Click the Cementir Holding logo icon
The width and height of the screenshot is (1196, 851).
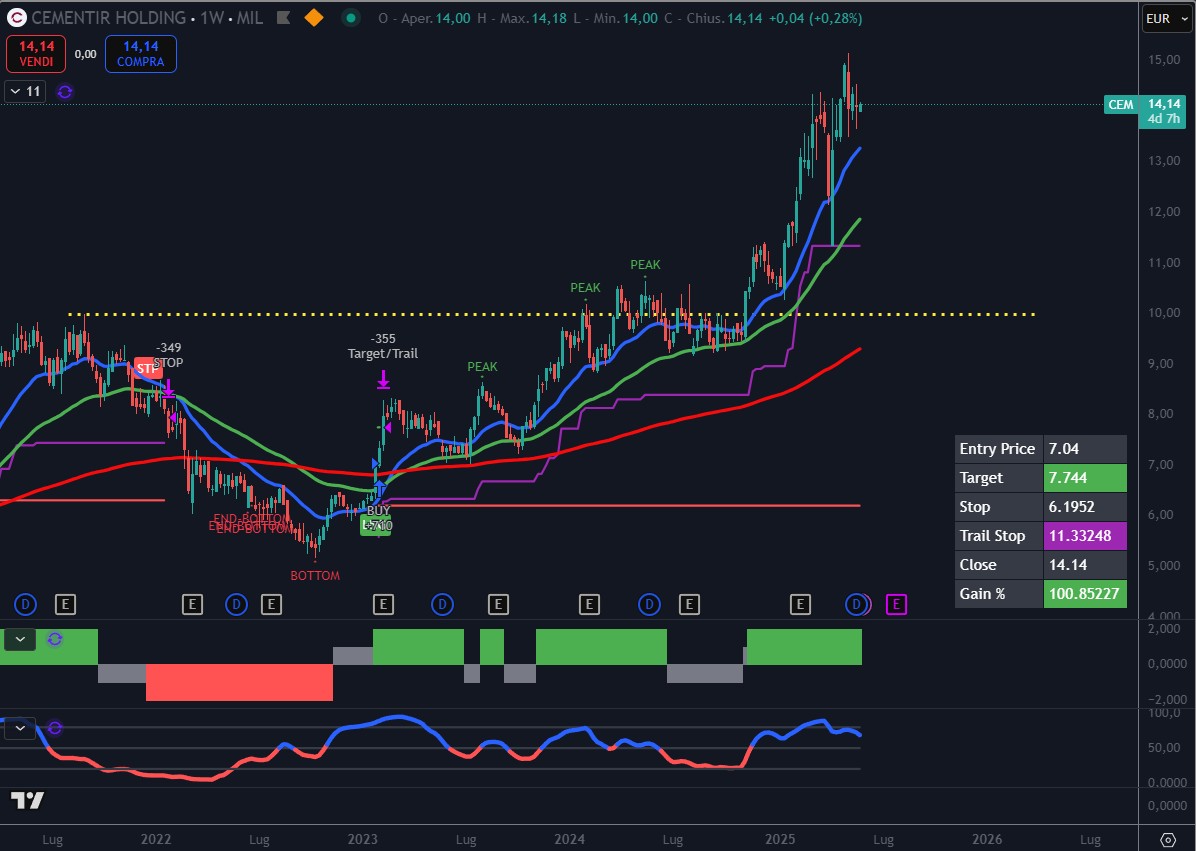pos(16,18)
